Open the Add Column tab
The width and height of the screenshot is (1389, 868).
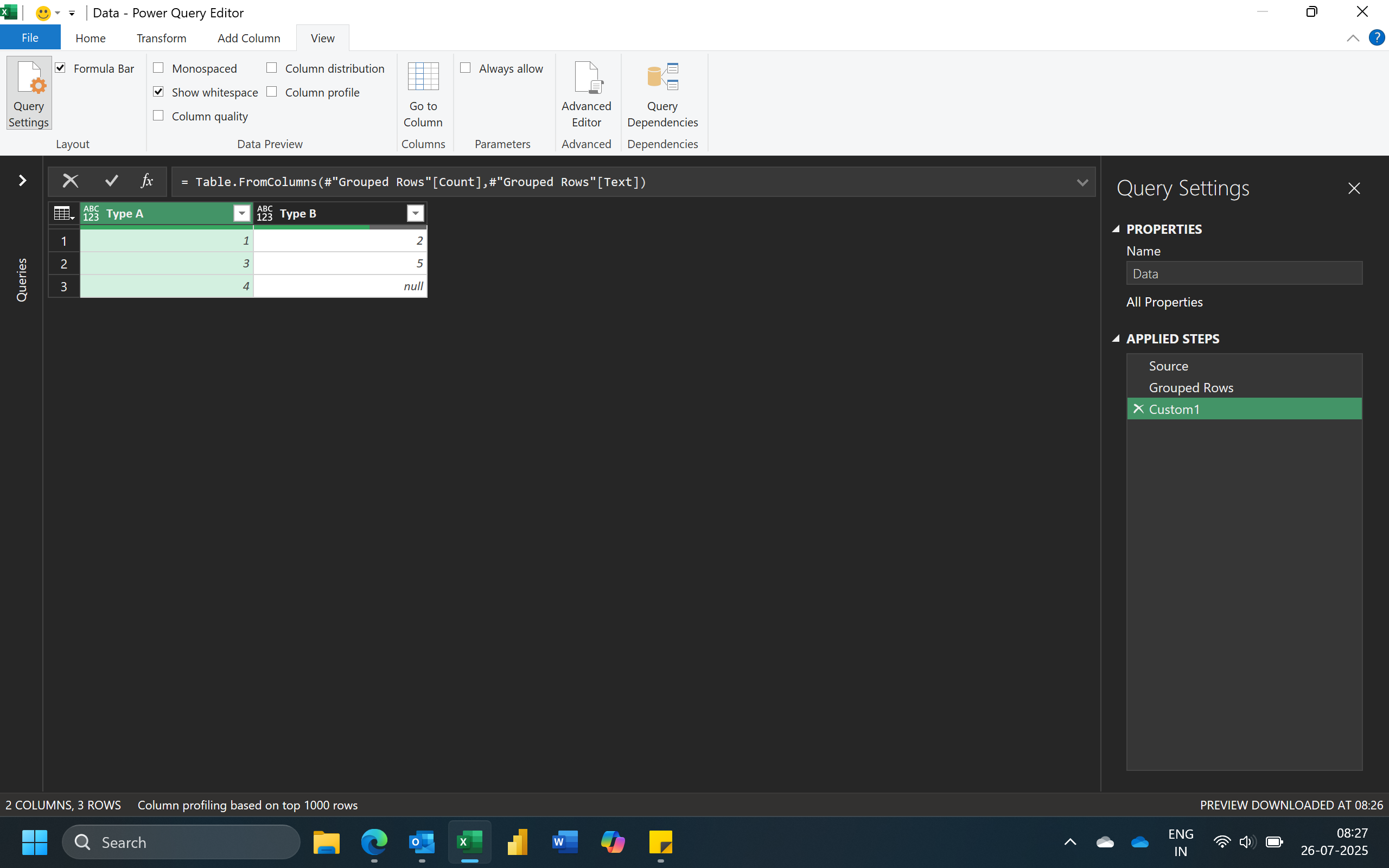[249, 38]
